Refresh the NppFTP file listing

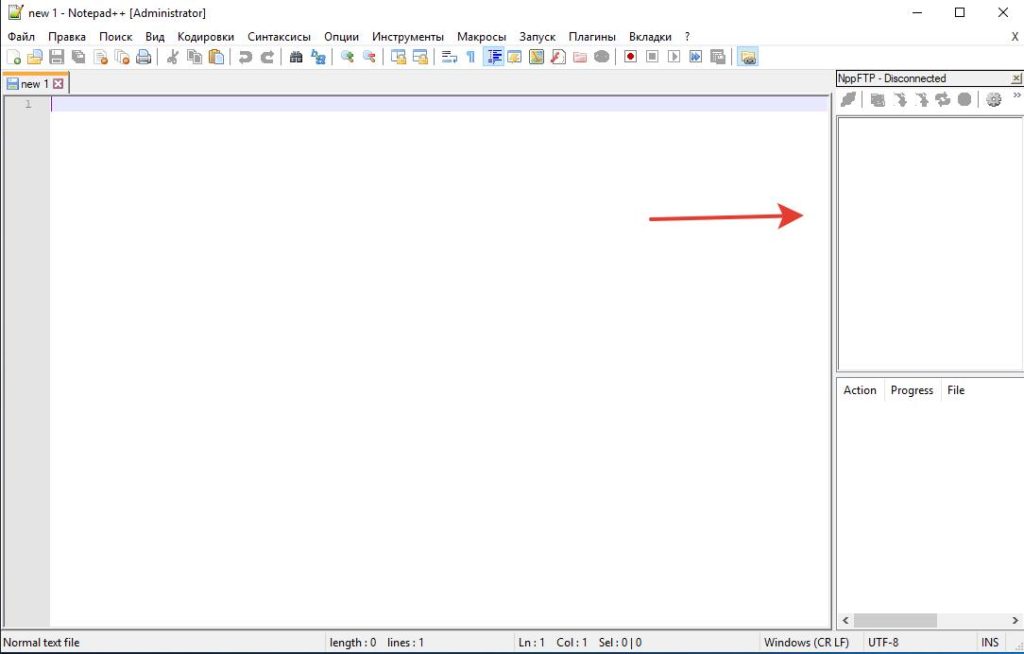click(x=942, y=99)
